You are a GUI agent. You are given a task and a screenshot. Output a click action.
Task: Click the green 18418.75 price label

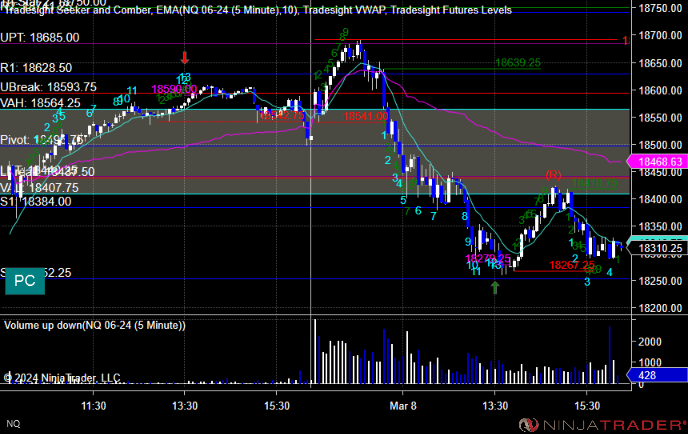tap(595, 183)
